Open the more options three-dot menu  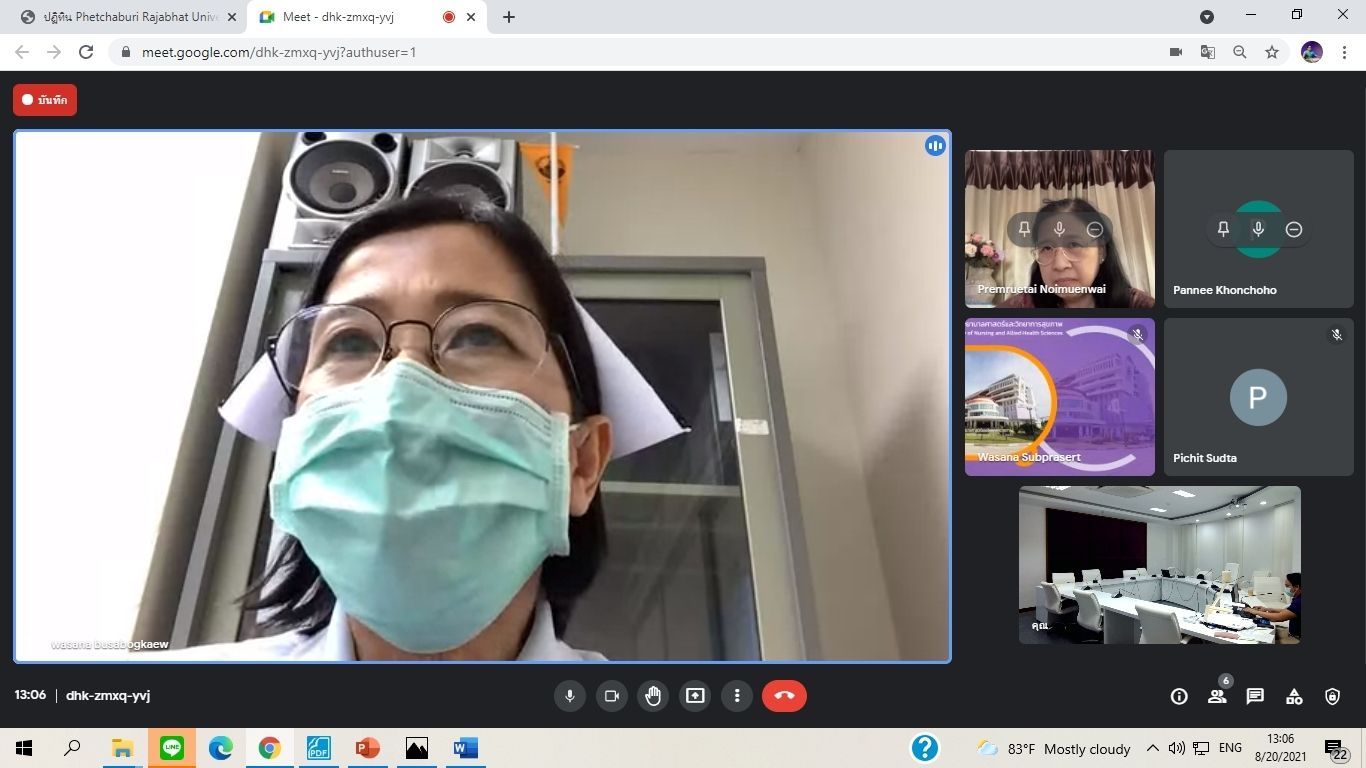[x=737, y=696]
